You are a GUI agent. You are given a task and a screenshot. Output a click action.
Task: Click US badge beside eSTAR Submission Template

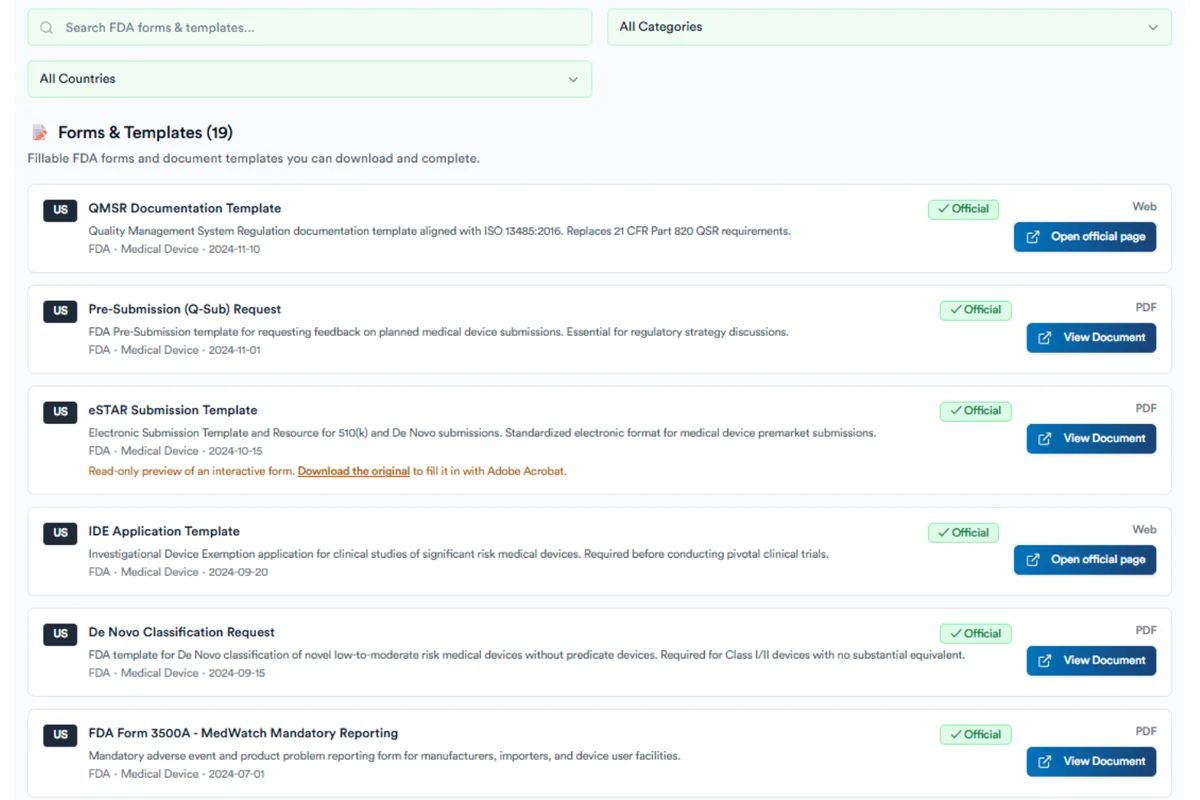(x=60, y=412)
